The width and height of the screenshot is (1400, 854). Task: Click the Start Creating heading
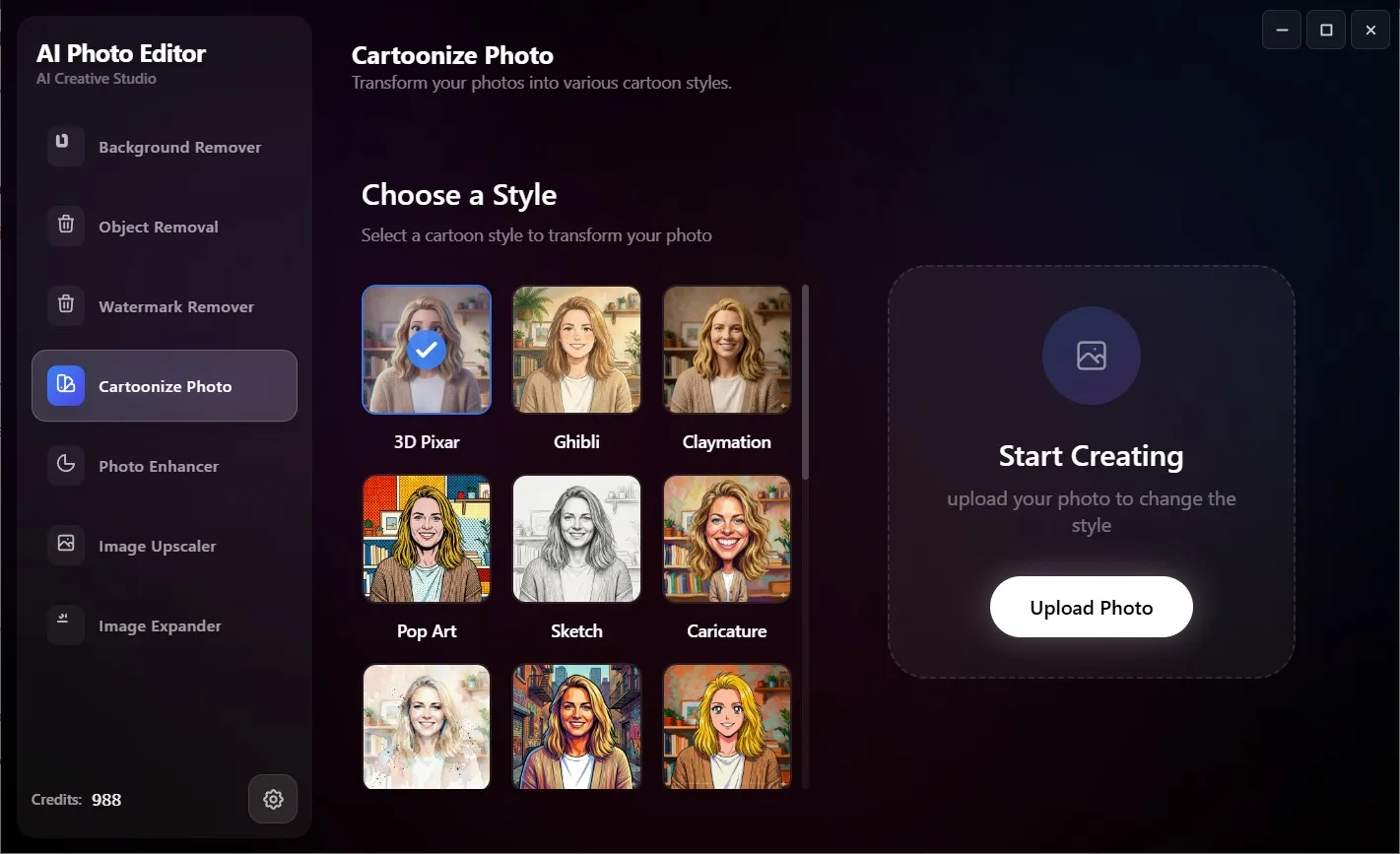pyautogui.click(x=1092, y=456)
